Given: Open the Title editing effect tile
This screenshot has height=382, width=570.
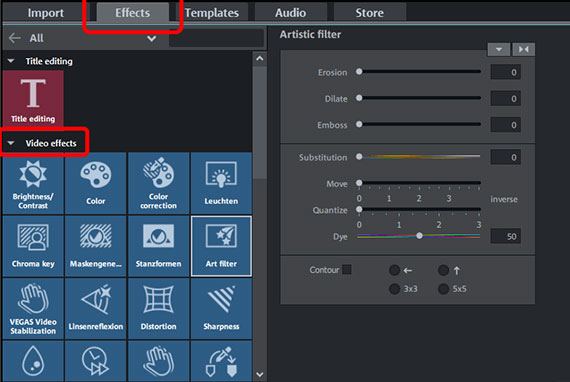Looking at the screenshot, I should point(33,98).
